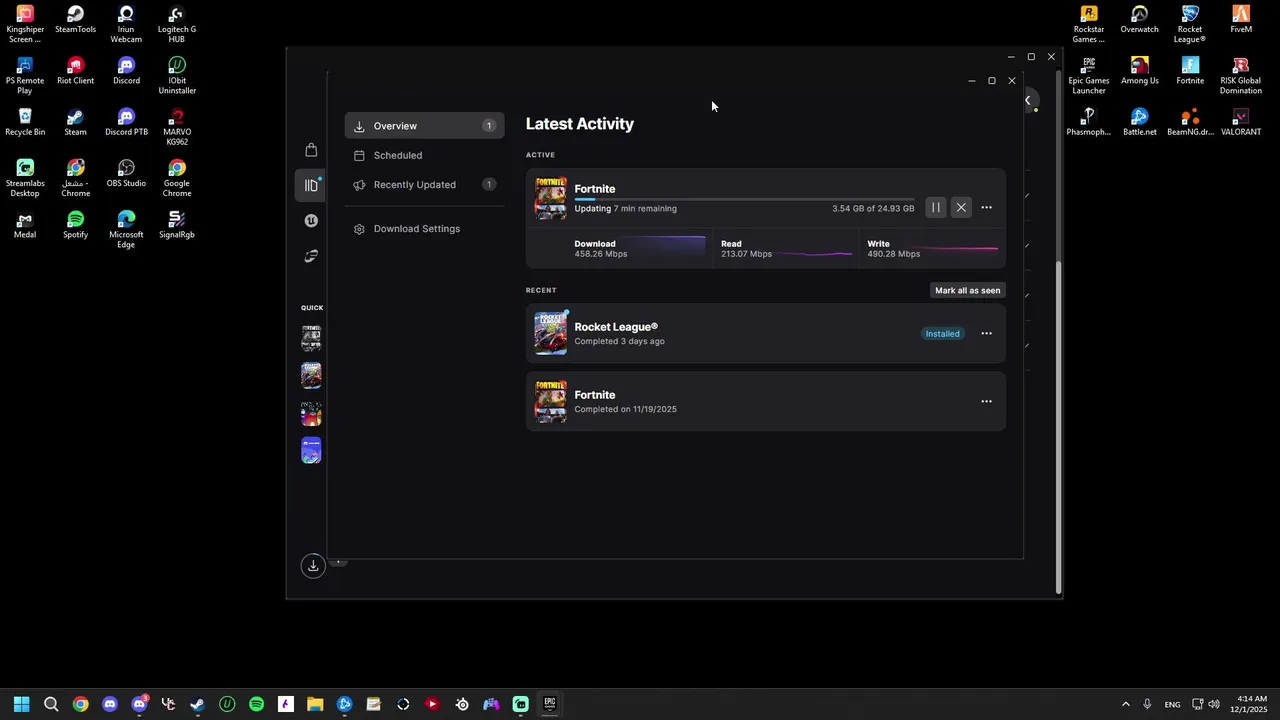
Task: Select the Scheduled tab
Action: coord(424,155)
